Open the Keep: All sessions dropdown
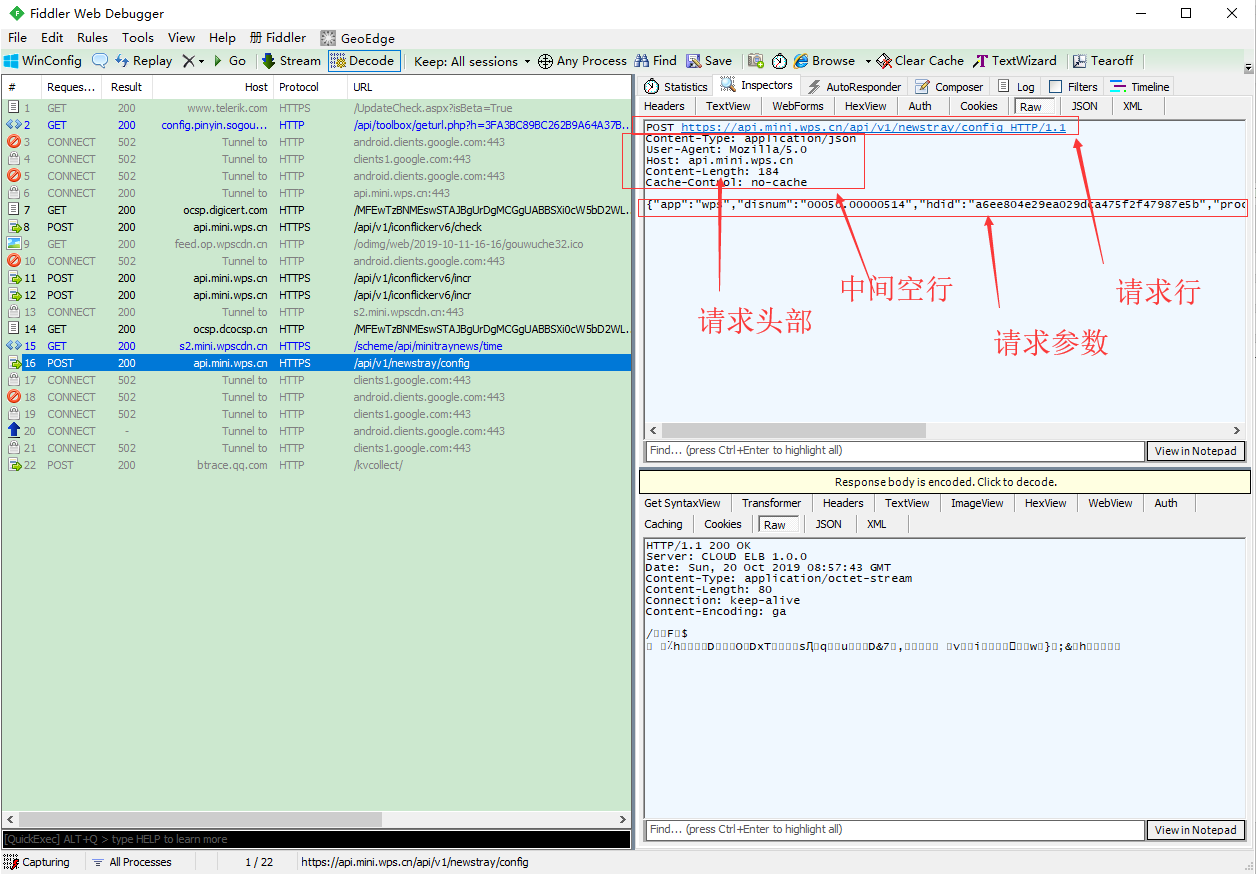Viewport: 1256px width, 874px height. pos(473,61)
